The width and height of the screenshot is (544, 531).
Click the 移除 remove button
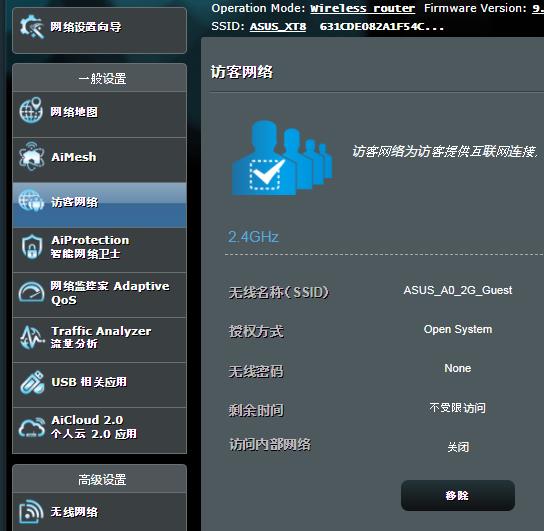[x=458, y=495]
